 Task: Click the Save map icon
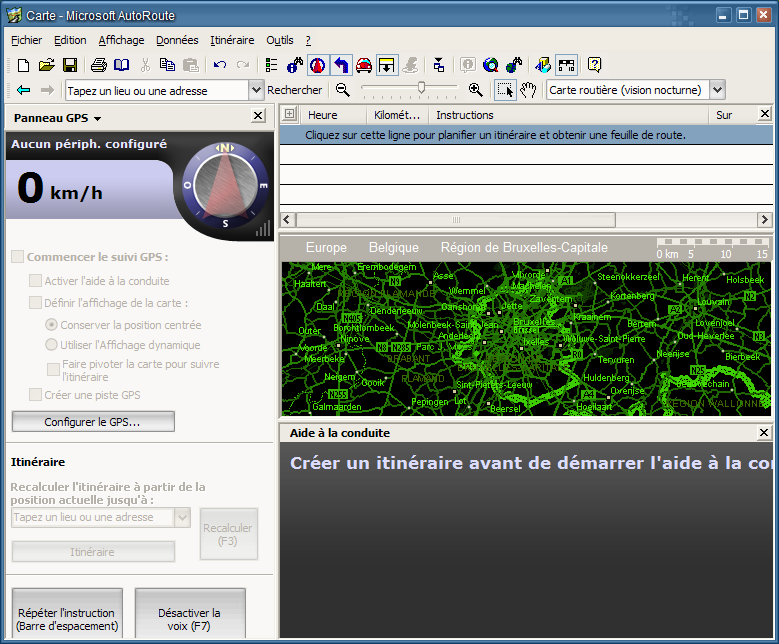70,65
